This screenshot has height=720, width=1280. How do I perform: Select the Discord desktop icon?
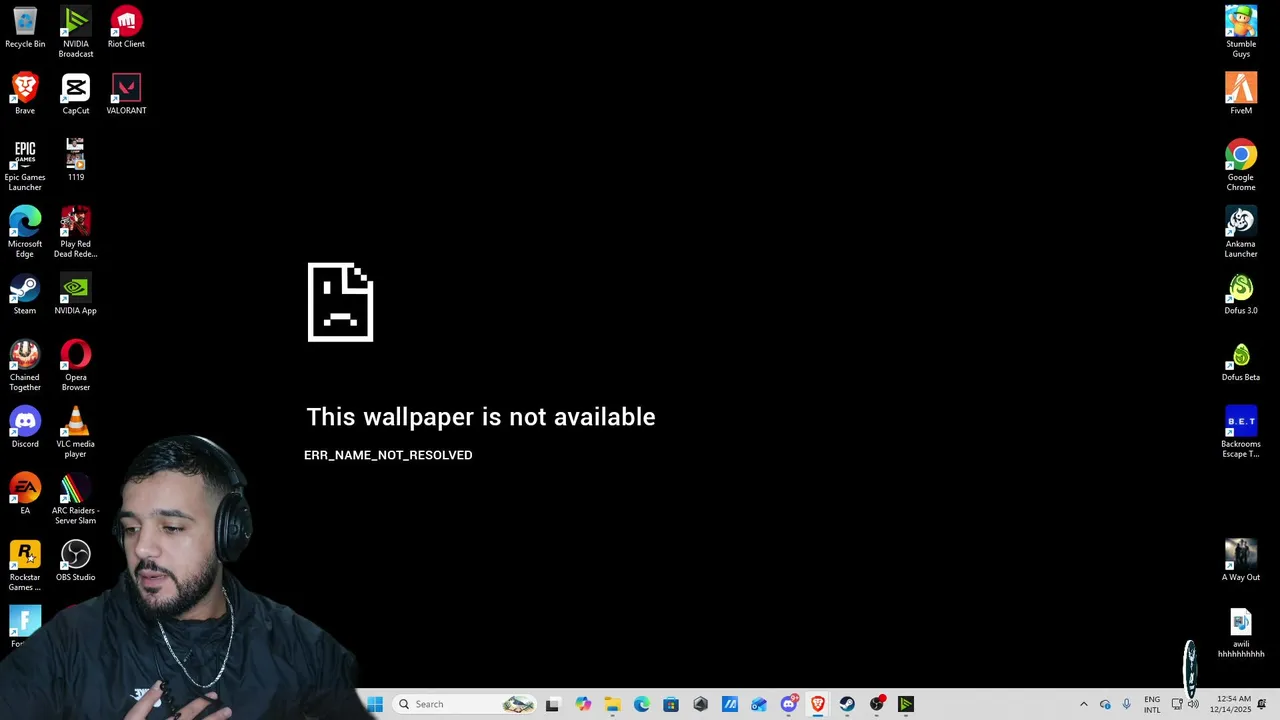[25, 427]
